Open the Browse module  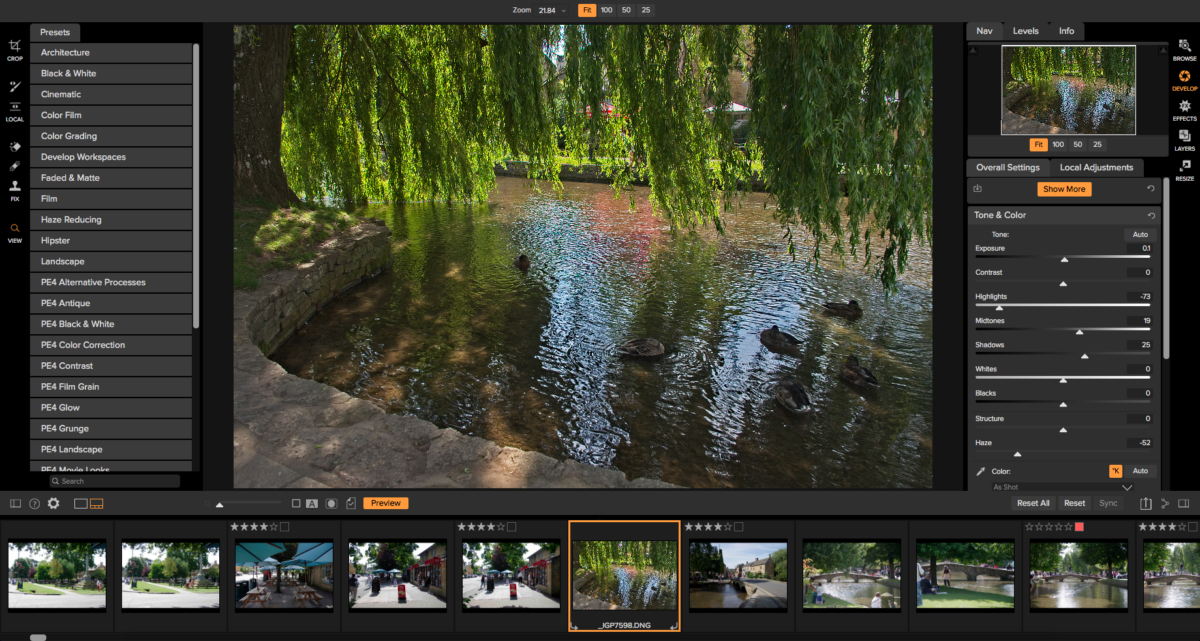(x=1184, y=50)
